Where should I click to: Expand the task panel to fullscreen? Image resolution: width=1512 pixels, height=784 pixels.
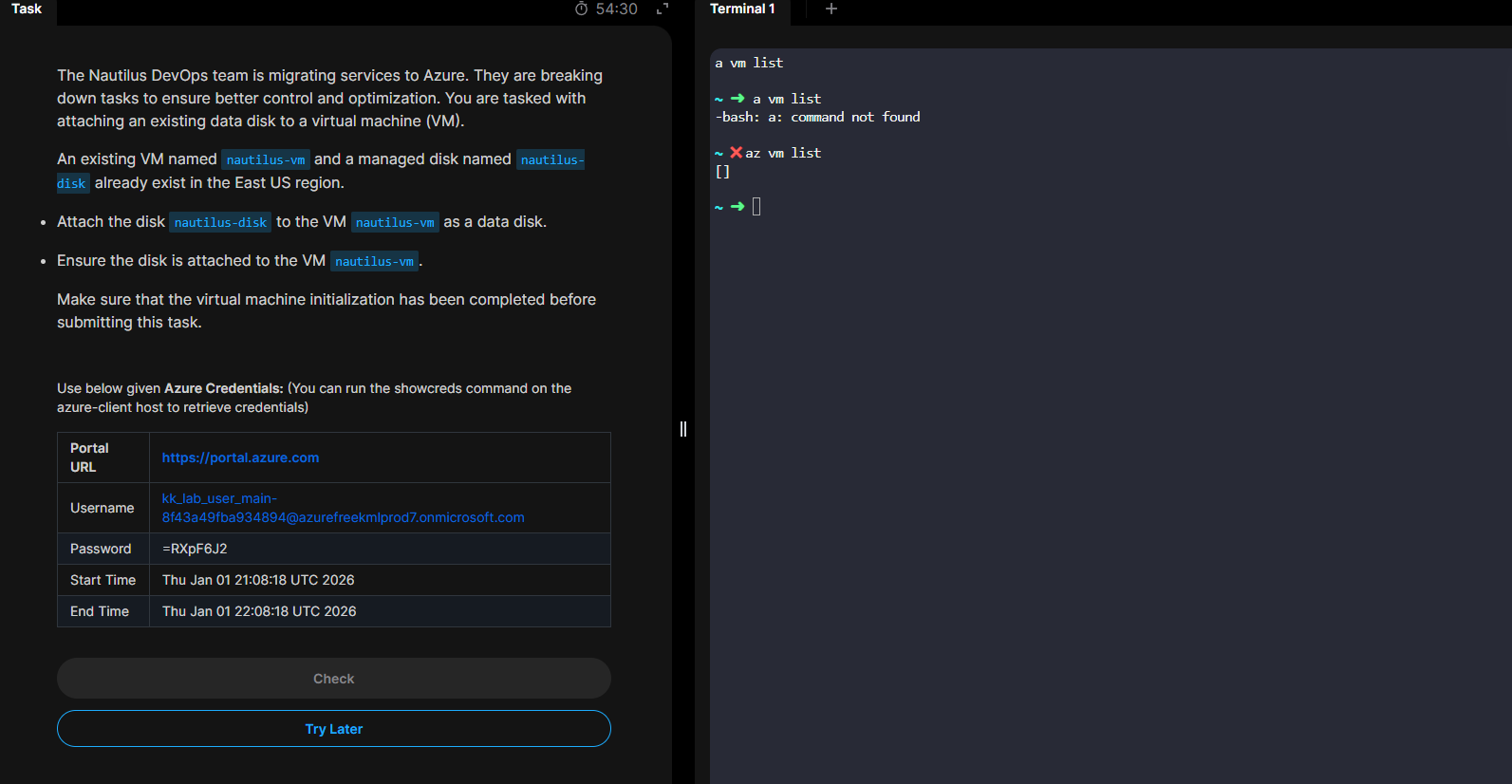(x=663, y=9)
